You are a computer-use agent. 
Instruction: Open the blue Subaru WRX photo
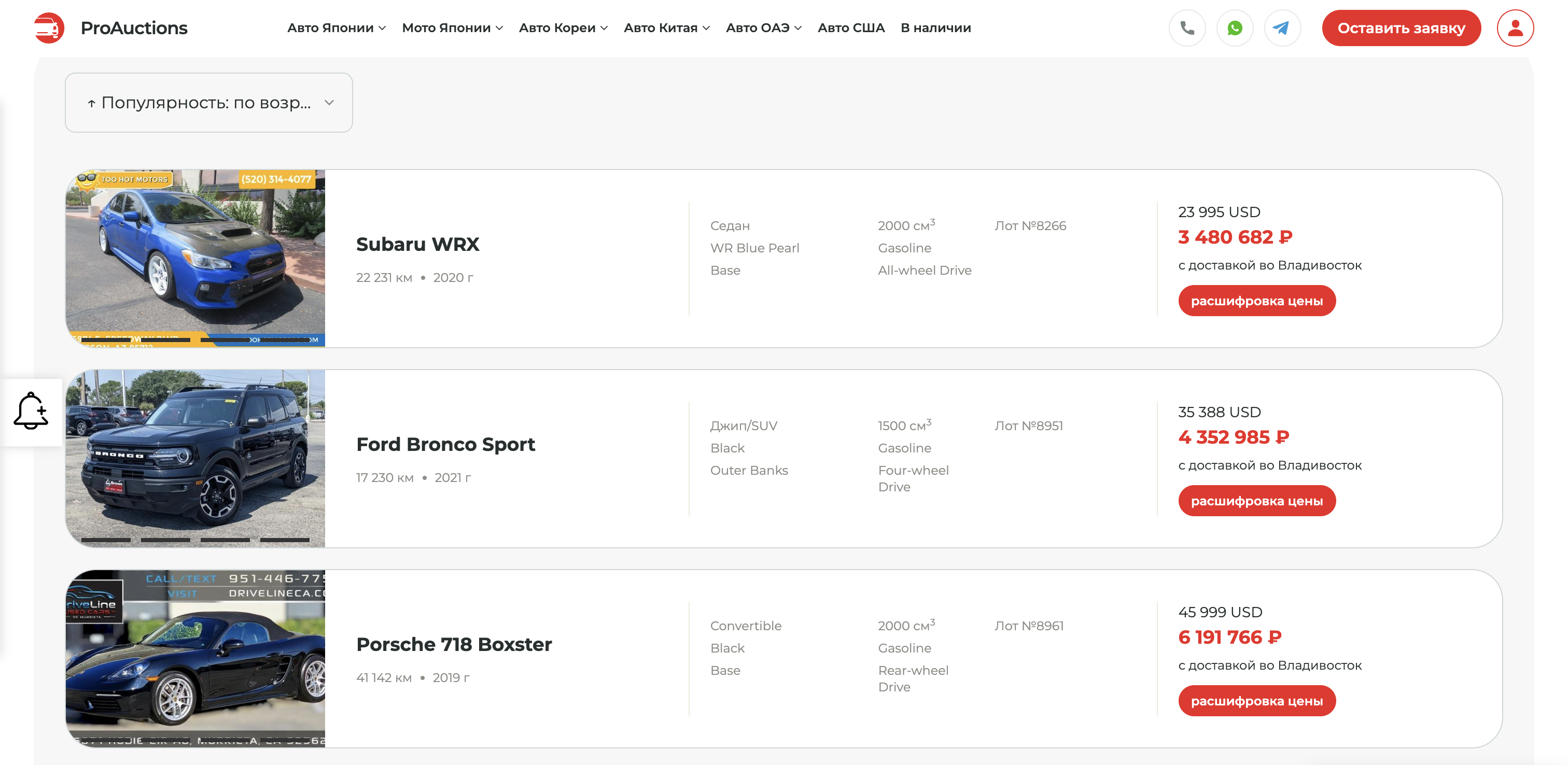[195, 259]
